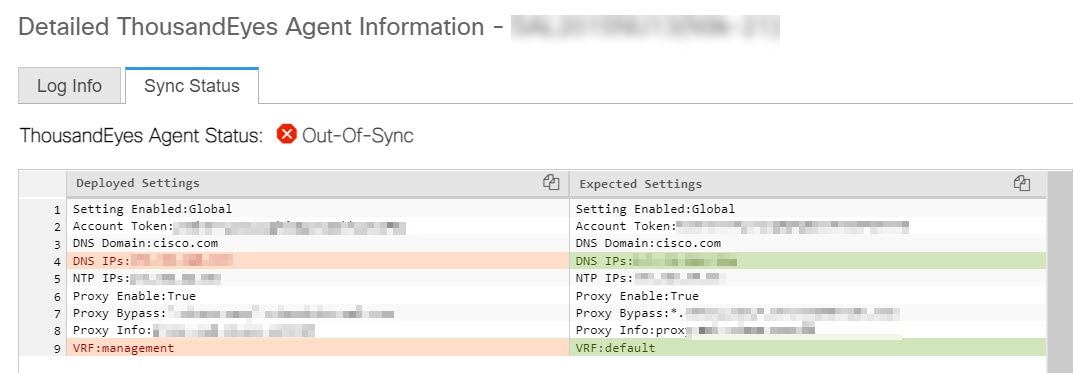Click line number 9 in gutter
Screen dimensions: 1073x373
pos(57,348)
